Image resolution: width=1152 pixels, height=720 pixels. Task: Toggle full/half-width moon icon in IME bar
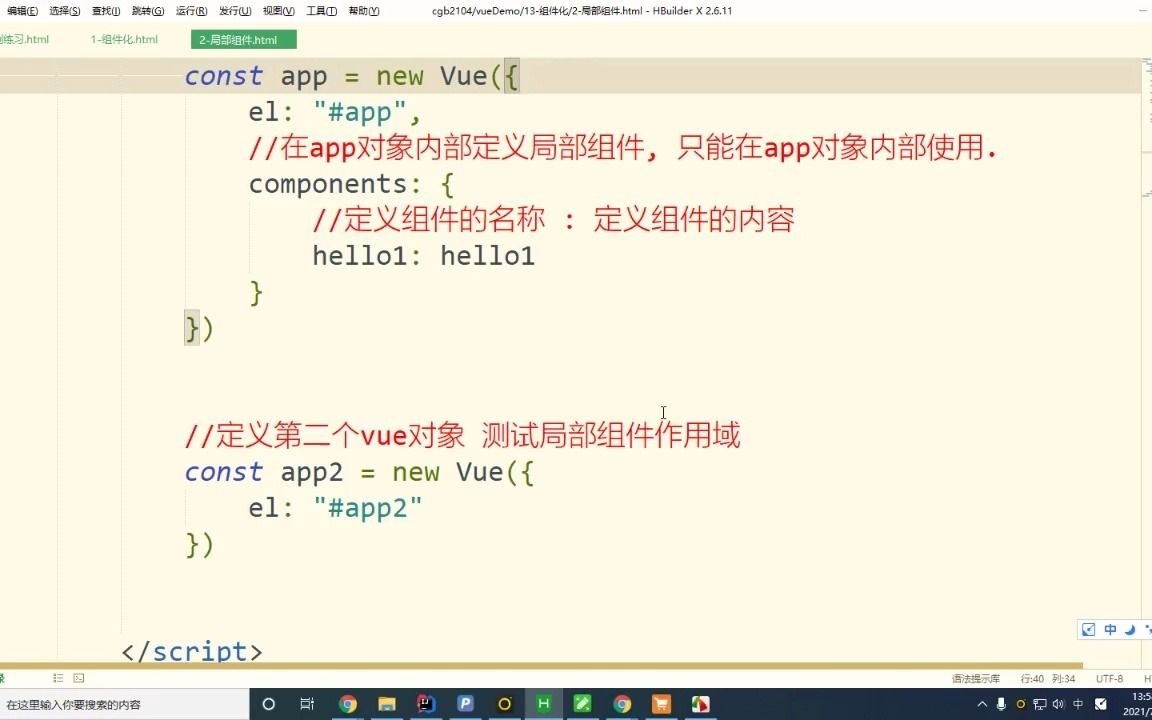click(1132, 629)
